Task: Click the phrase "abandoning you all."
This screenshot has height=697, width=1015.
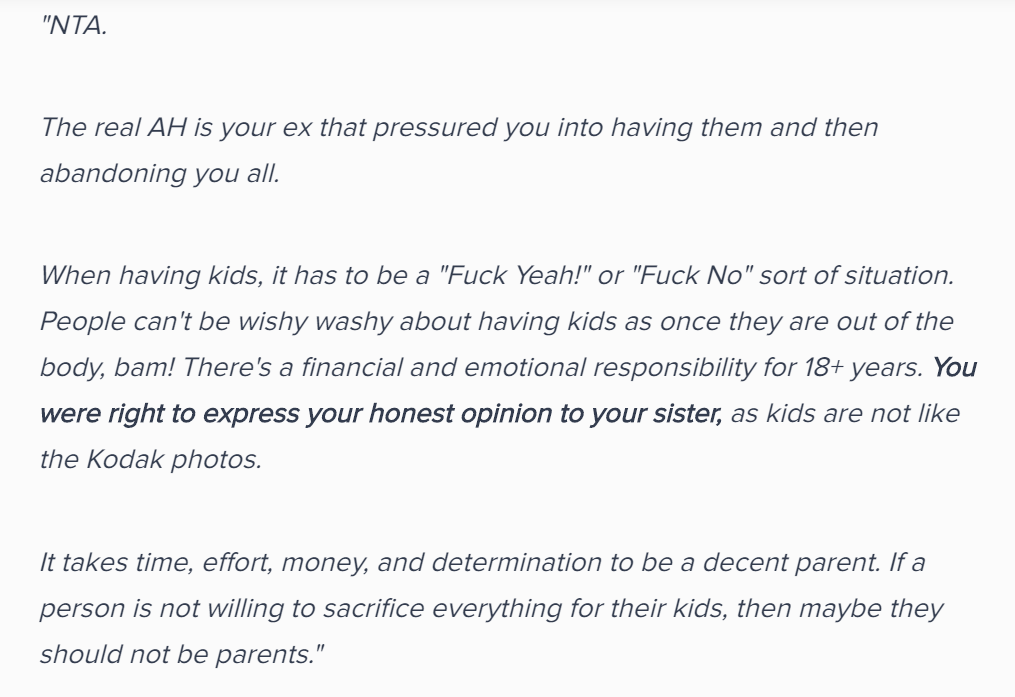Action: coord(160,173)
